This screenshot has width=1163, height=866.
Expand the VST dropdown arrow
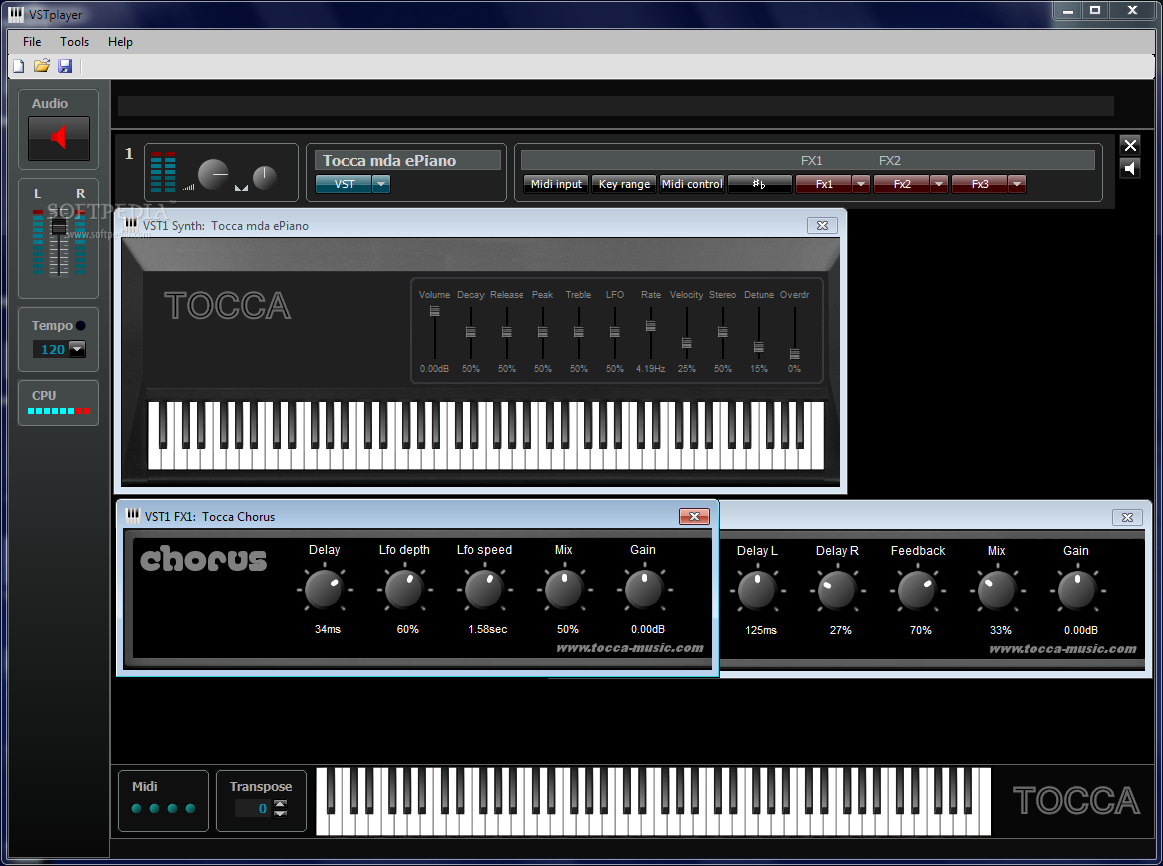380,184
